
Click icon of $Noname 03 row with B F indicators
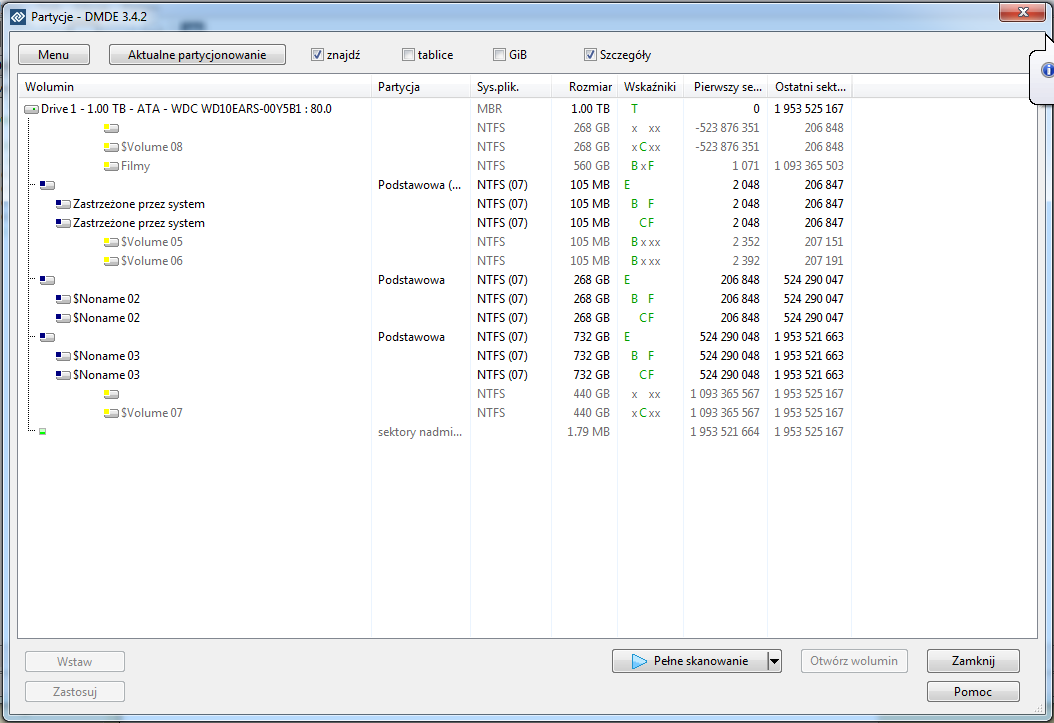(x=63, y=356)
